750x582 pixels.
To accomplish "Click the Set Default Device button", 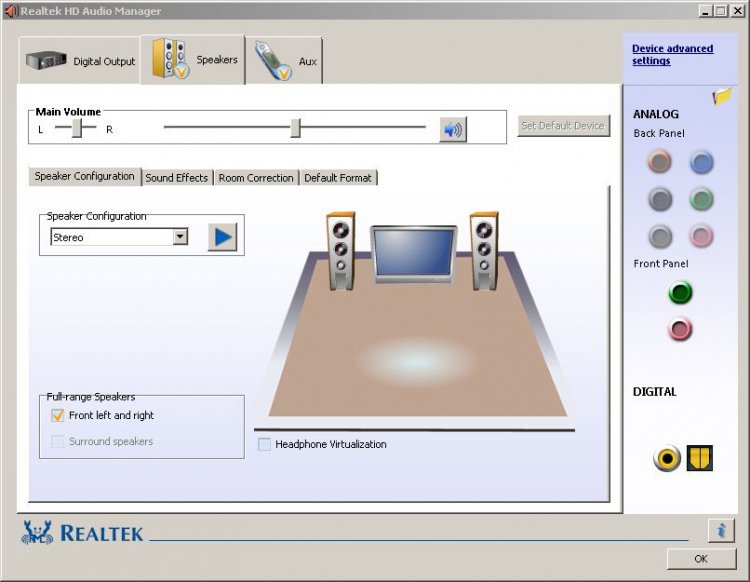I will coord(563,126).
